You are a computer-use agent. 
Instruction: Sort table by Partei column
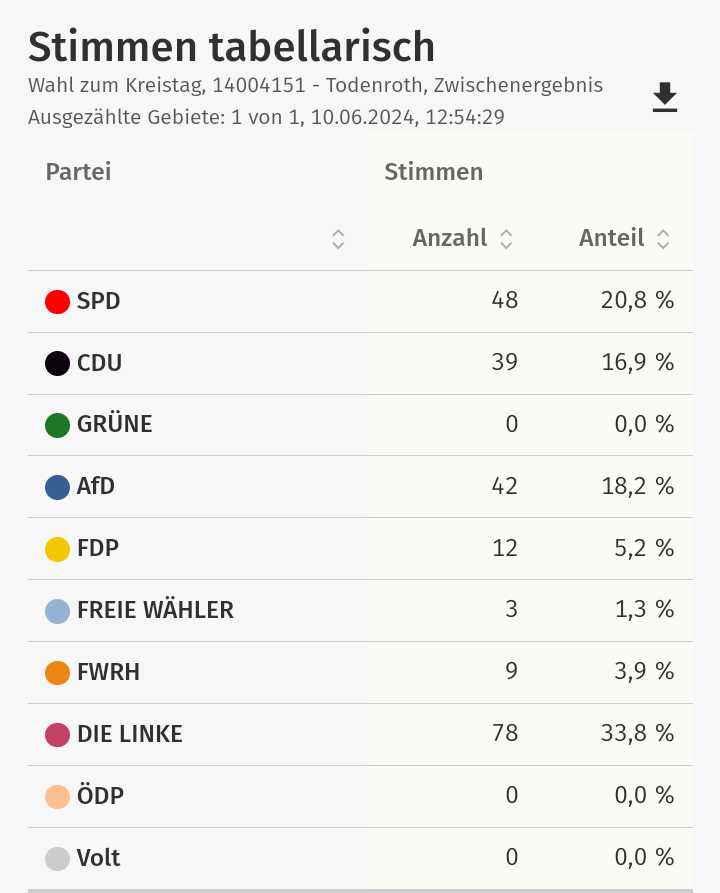pyautogui.click(x=338, y=239)
